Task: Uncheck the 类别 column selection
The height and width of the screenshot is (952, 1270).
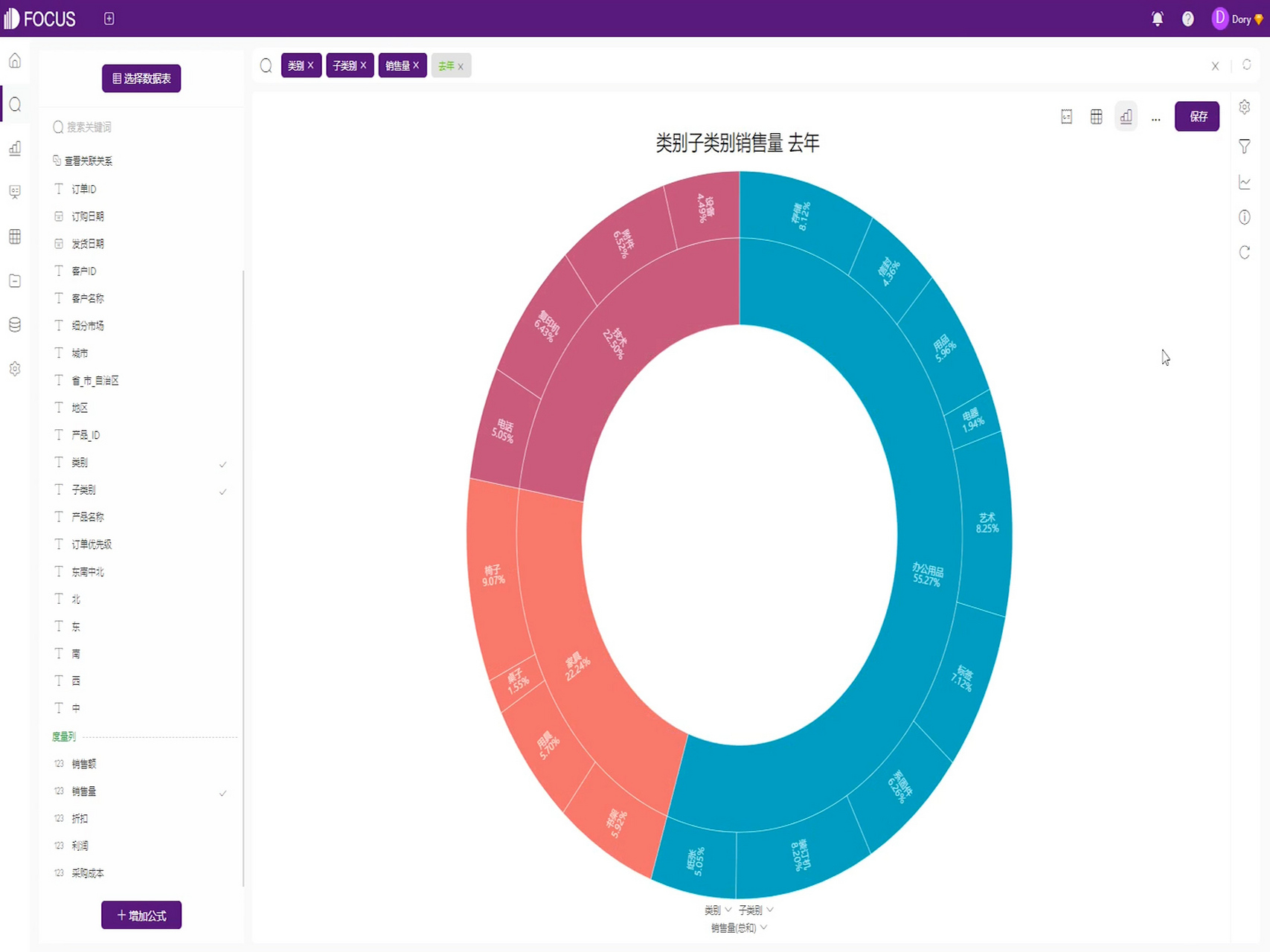Action: click(x=222, y=463)
